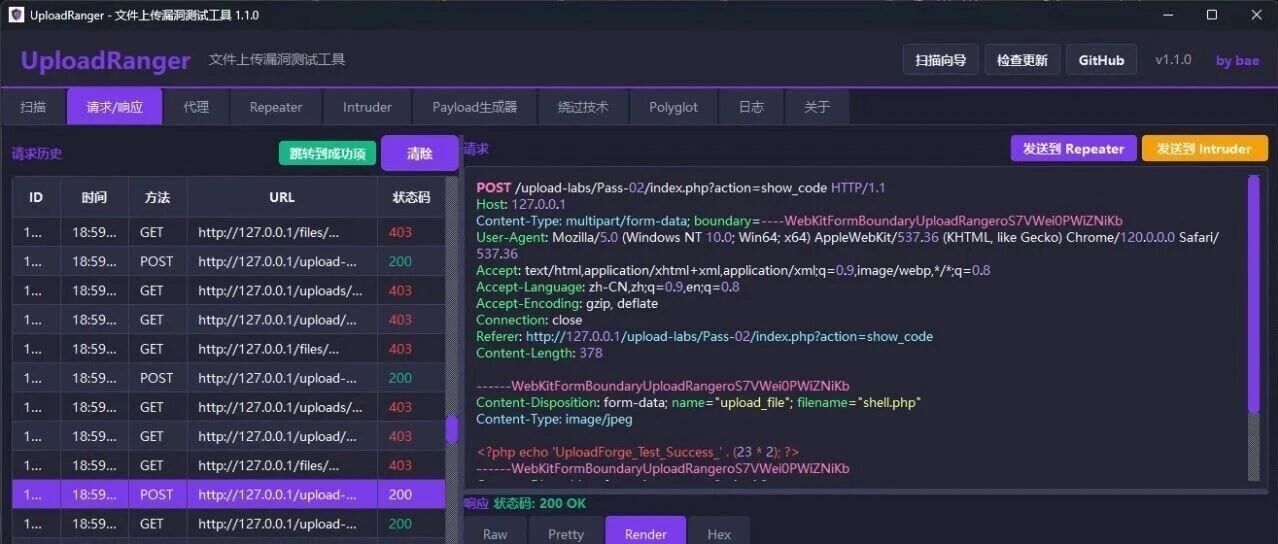Open the 扫描 tab
The height and width of the screenshot is (544, 1278).
coord(33,107)
